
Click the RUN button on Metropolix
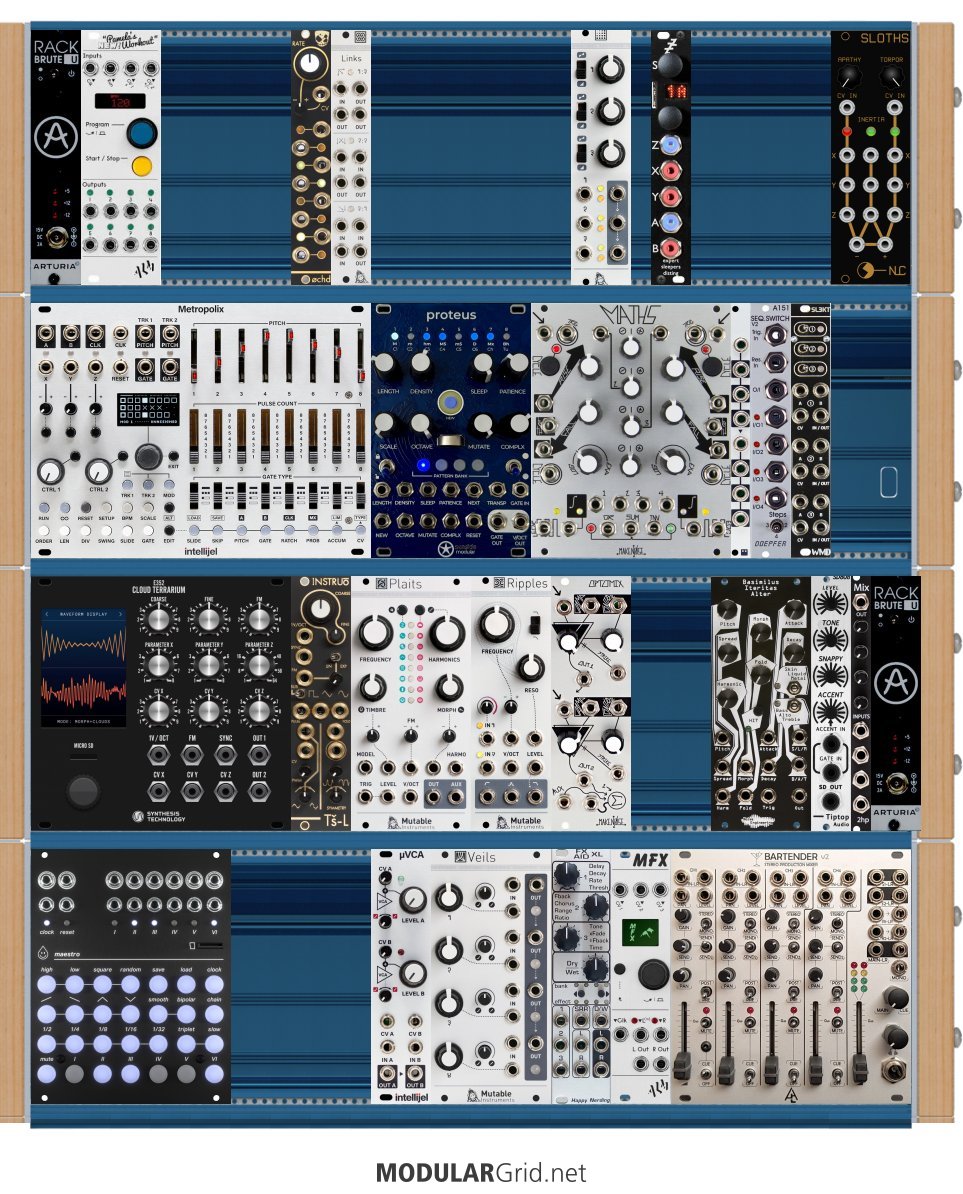point(43,507)
